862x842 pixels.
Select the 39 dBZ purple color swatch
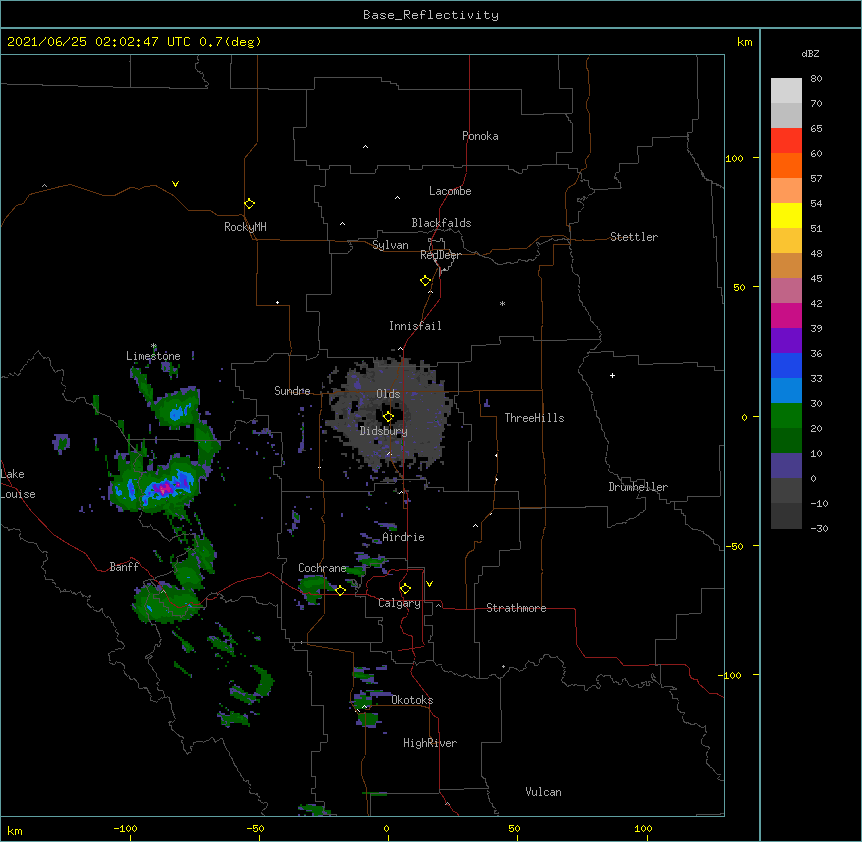click(786, 340)
